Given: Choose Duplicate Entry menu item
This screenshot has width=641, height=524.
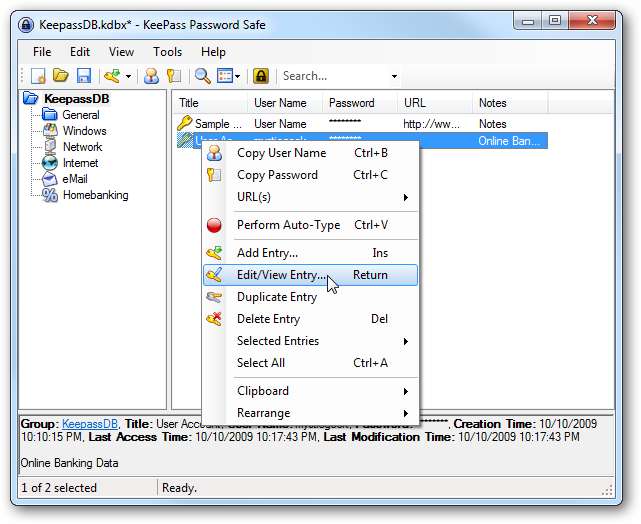Looking at the screenshot, I should [310, 297].
